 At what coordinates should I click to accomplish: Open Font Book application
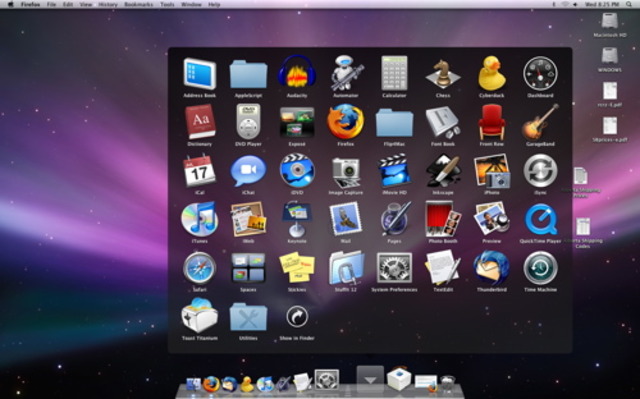[x=443, y=122]
